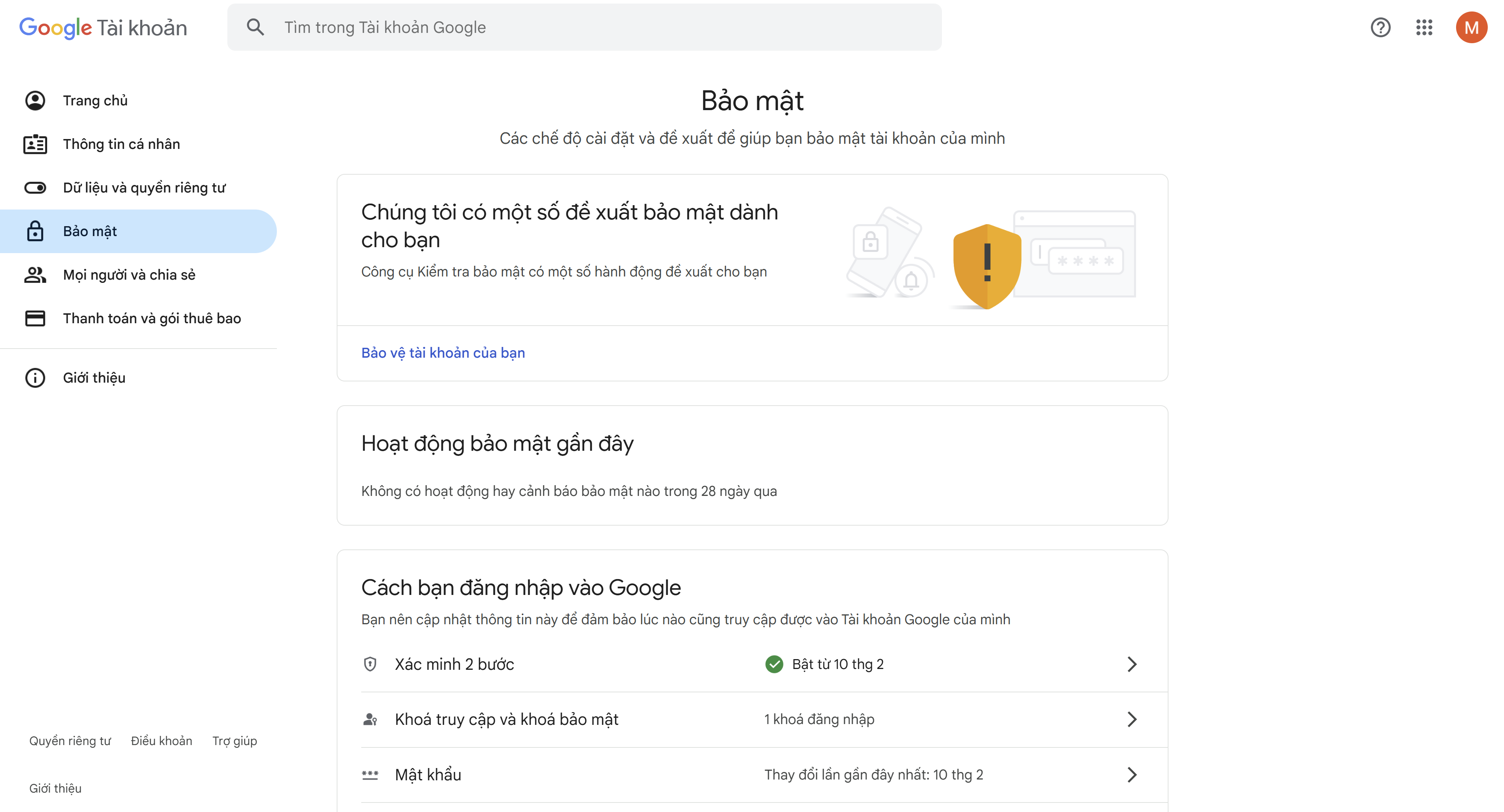
Task: Click the credit card icon for Thanh toán
Action: [35, 318]
